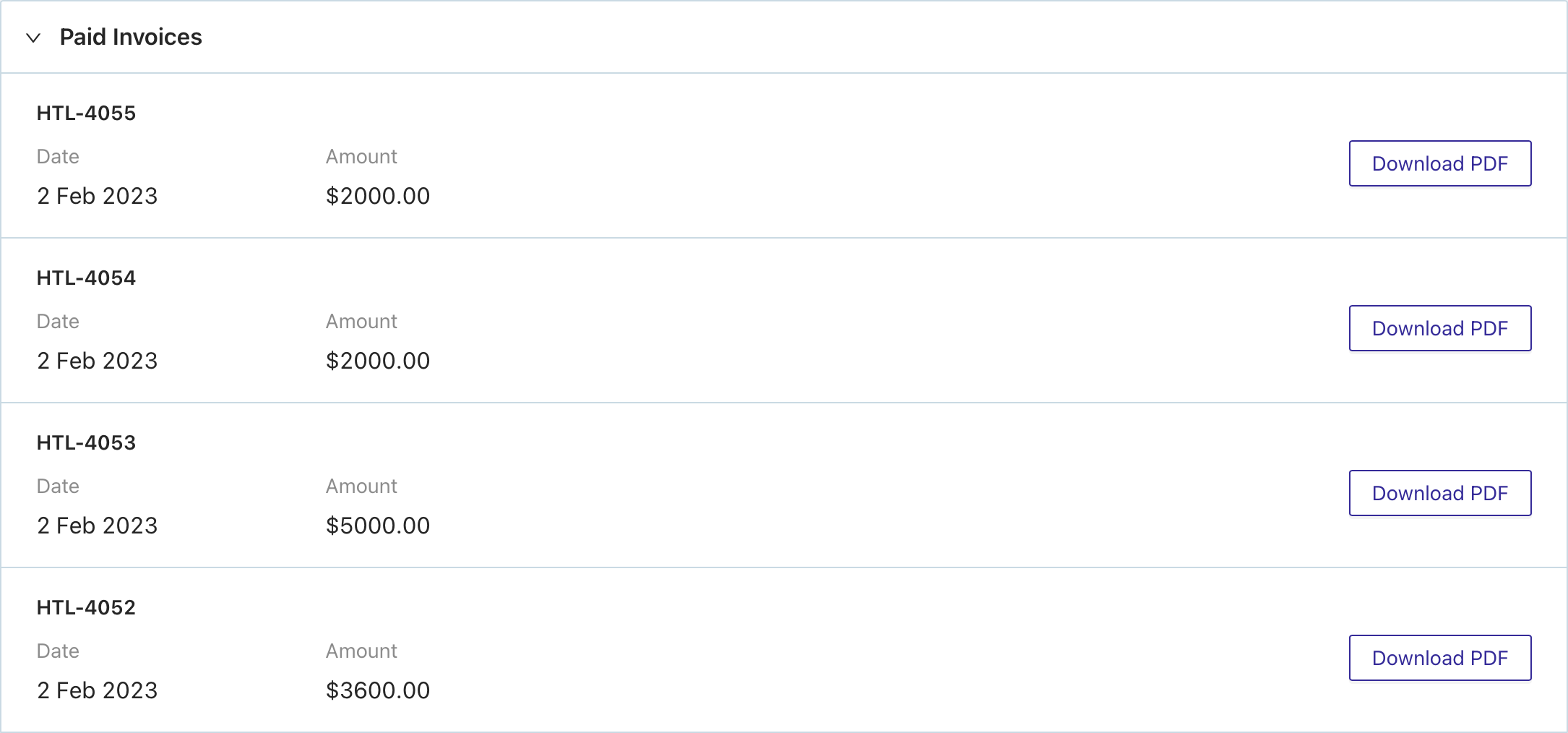Click the Date label in HTL-4052 row
Image resolution: width=1568 pixels, height=733 pixels.
(x=58, y=651)
